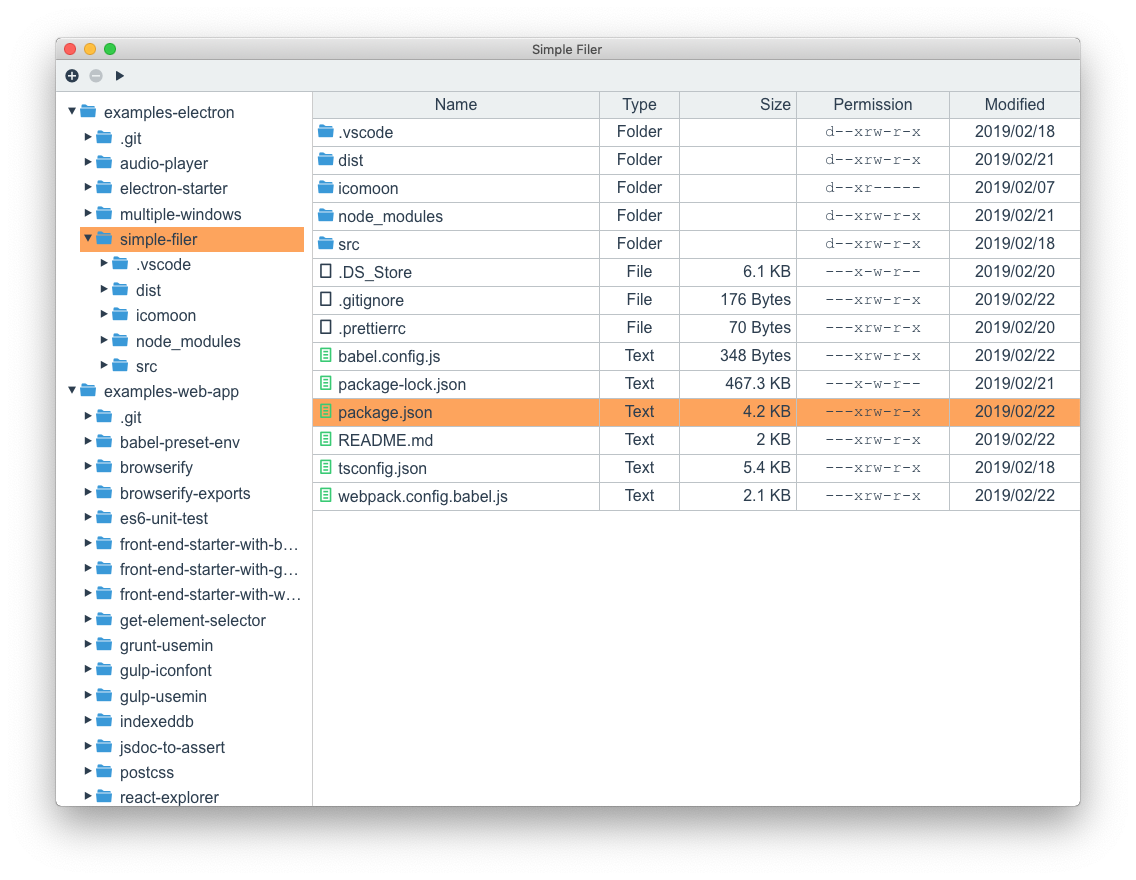Image resolution: width=1136 pixels, height=880 pixels.
Task: Expand the es6-unit-test tree node
Action: pos(88,516)
